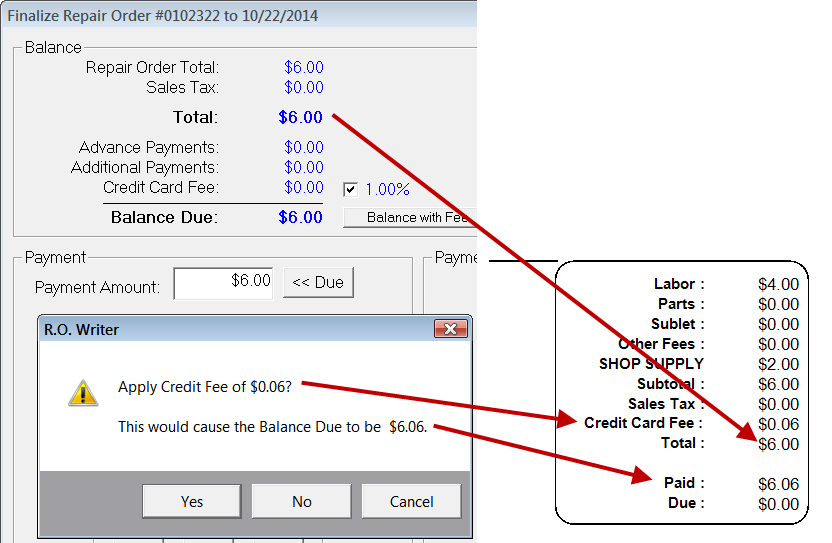This screenshot has height=543, width=832.
Task: Click the Balance with Fee button
Action: [x=410, y=217]
